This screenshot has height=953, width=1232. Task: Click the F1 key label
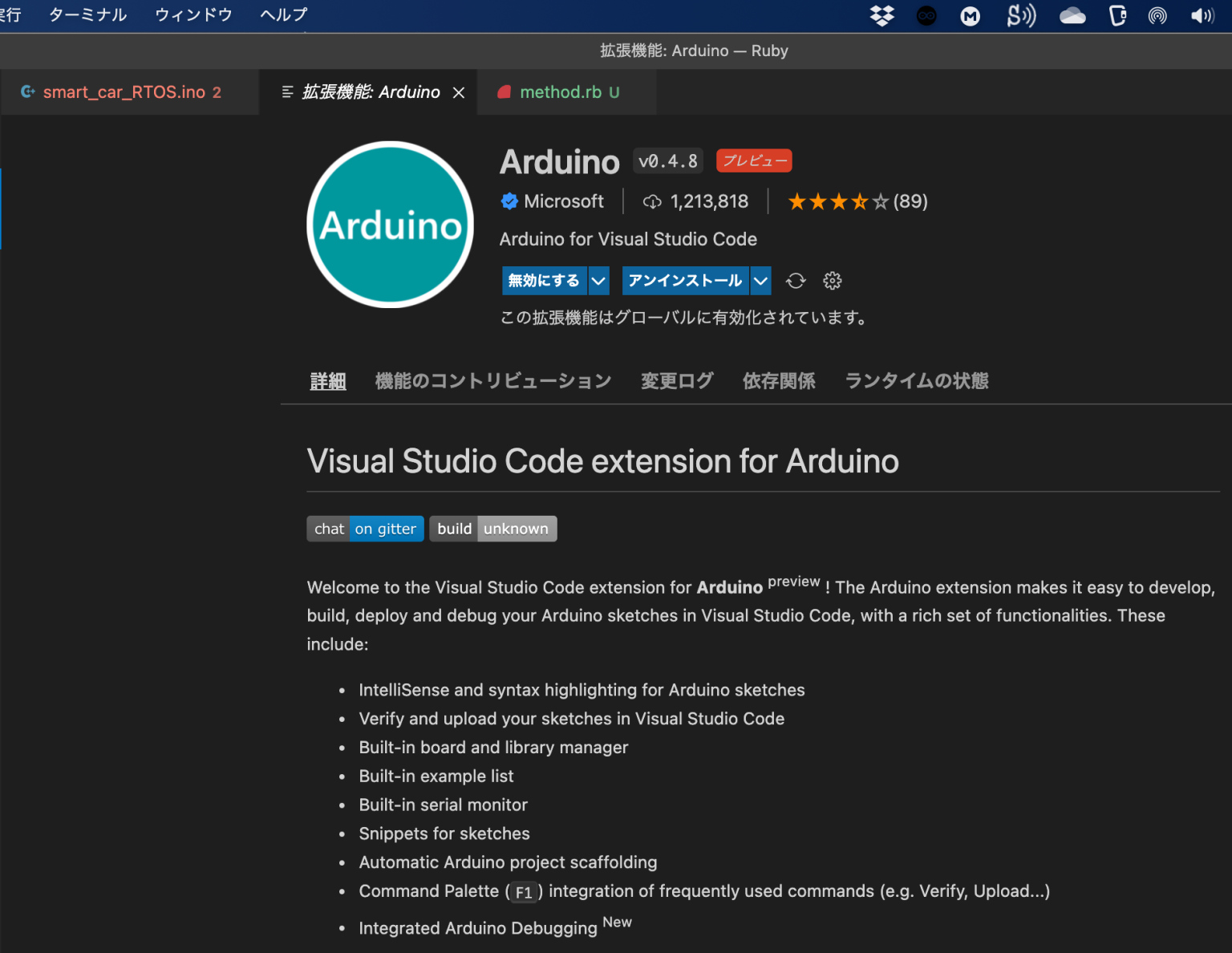[524, 892]
